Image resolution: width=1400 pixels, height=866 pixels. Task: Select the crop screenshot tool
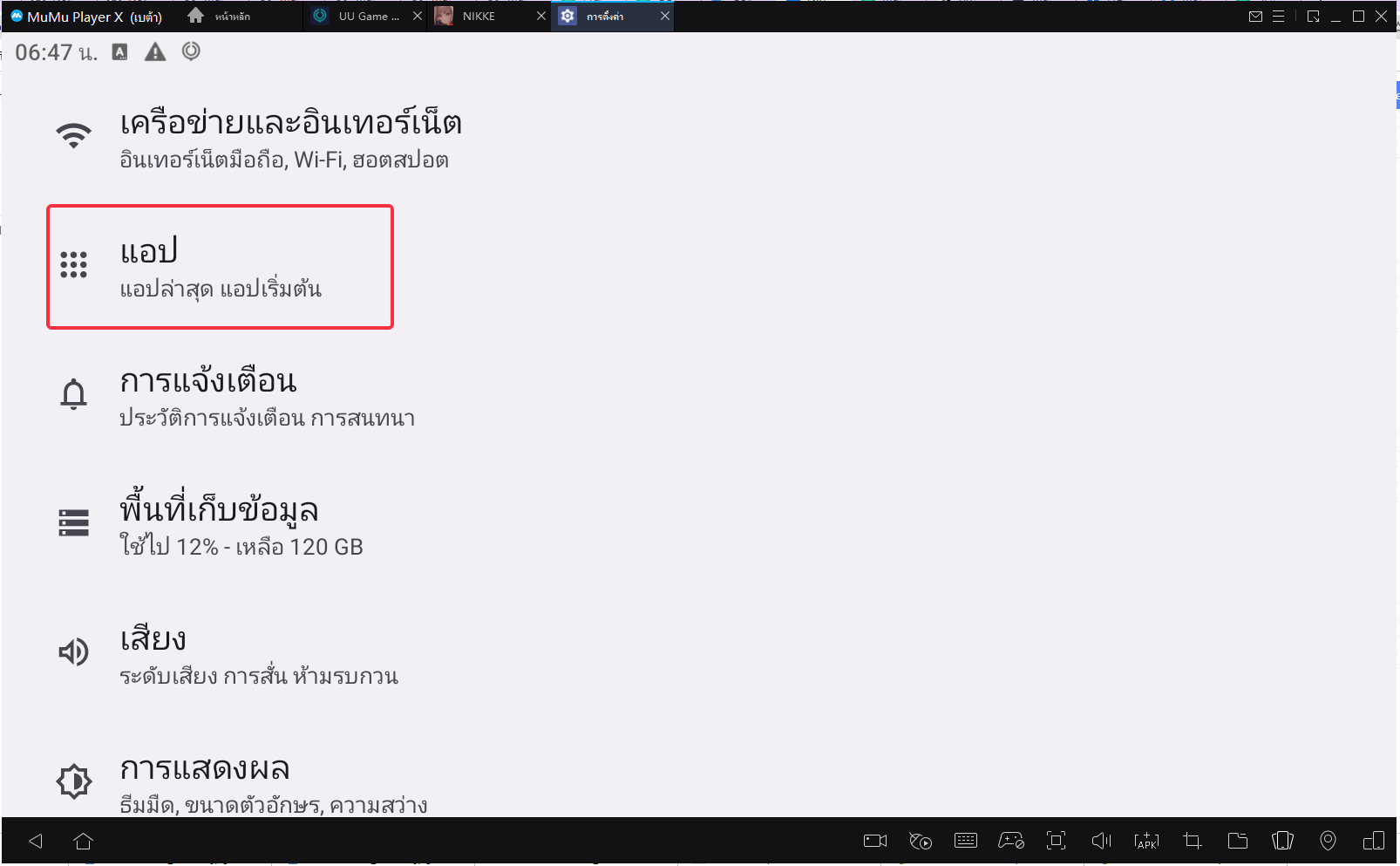click(1192, 841)
